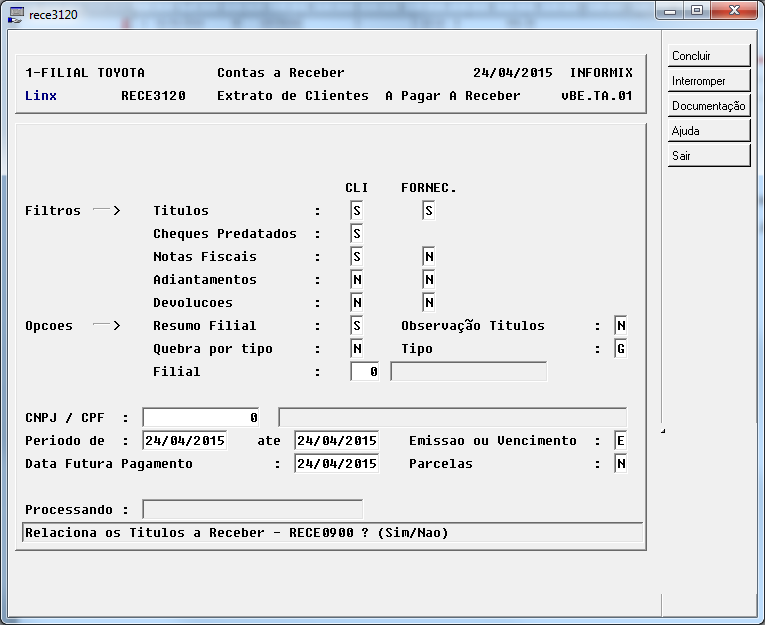Viewport: 765px width, 625px height.
Task: Exit using the Sair button
Action: pos(708,156)
